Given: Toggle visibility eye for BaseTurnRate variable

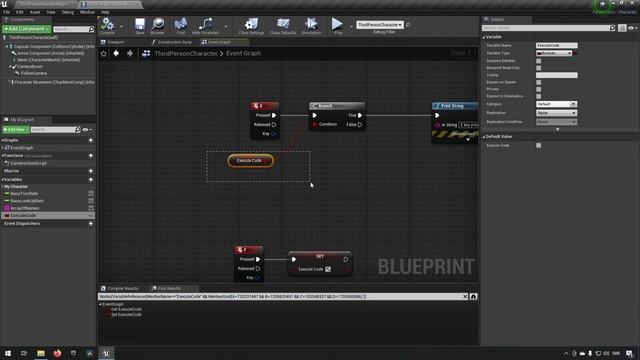Looking at the screenshot, I should tap(91, 193).
